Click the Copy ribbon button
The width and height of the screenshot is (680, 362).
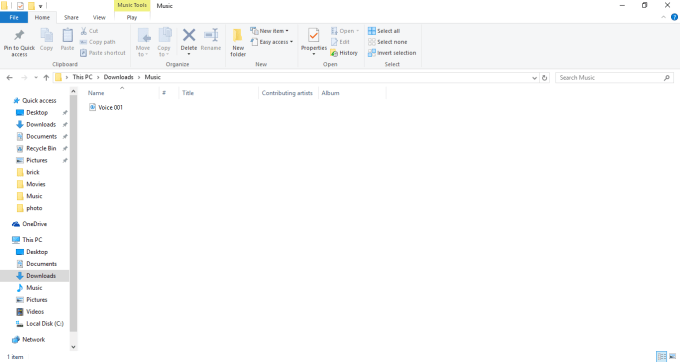click(46, 40)
